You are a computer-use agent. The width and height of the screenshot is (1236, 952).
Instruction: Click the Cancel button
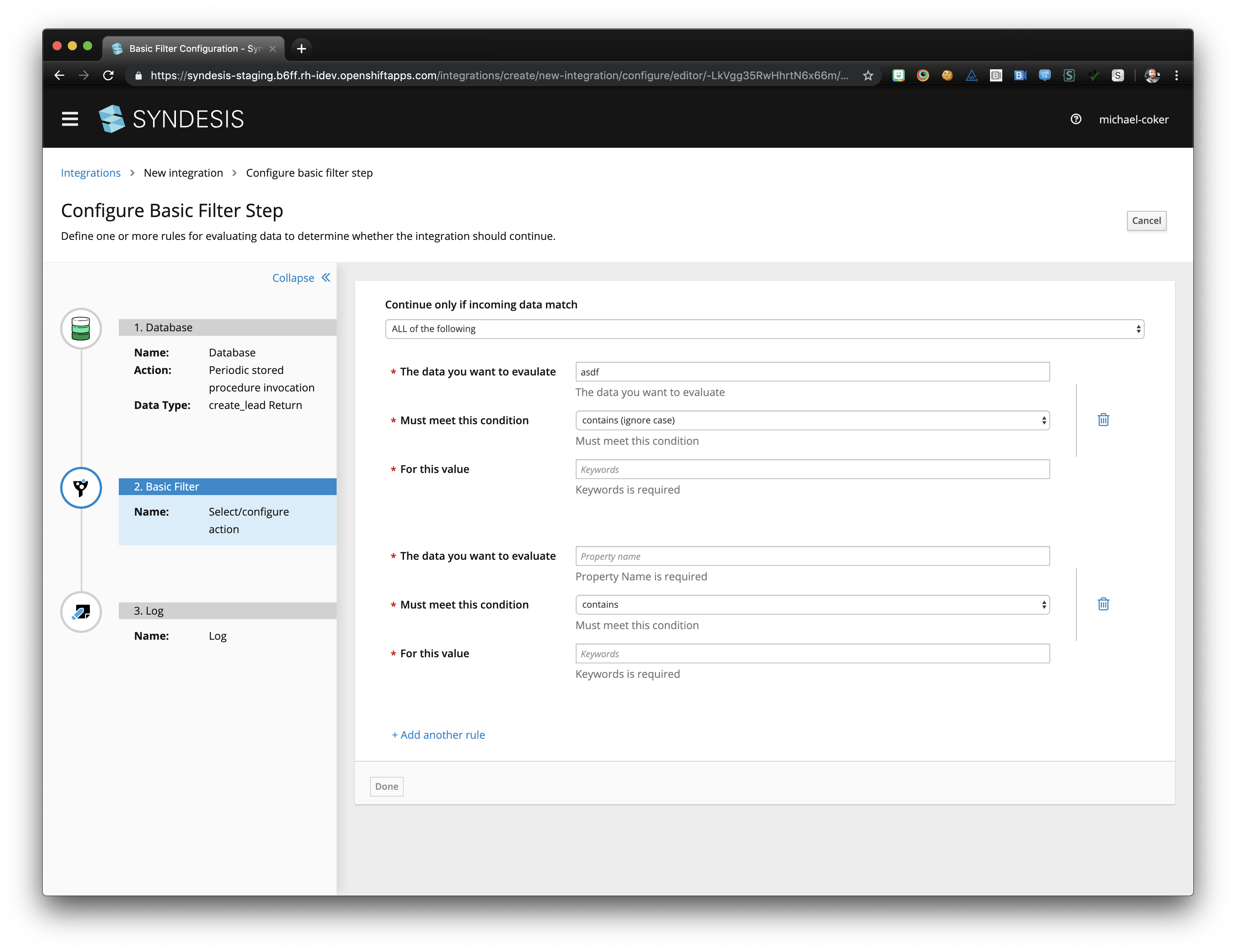(1146, 221)
